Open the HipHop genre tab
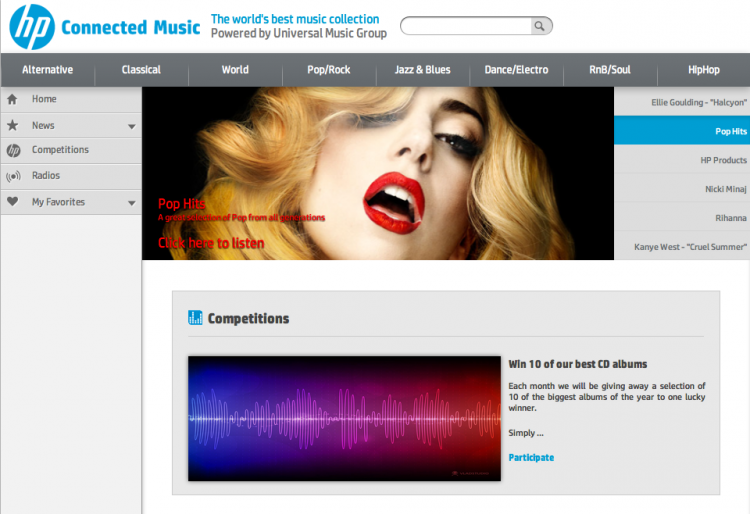The width and height of the screenshot is (750, 514). [x=704, y=70]
